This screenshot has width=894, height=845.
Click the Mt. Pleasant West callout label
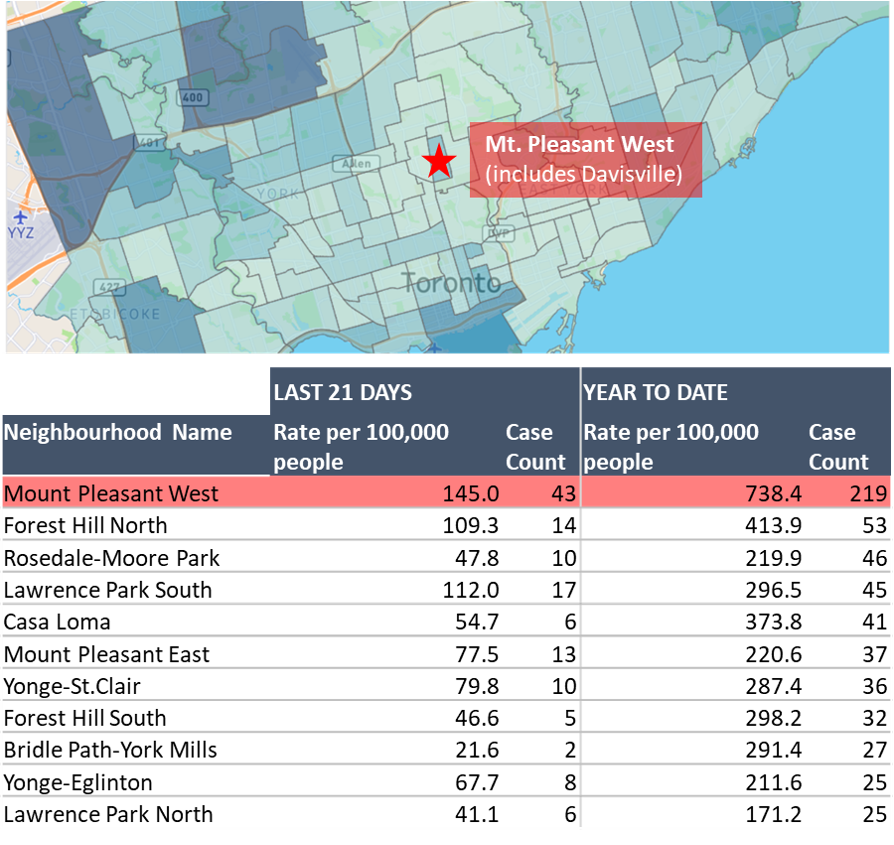click(x=585, y=160)
